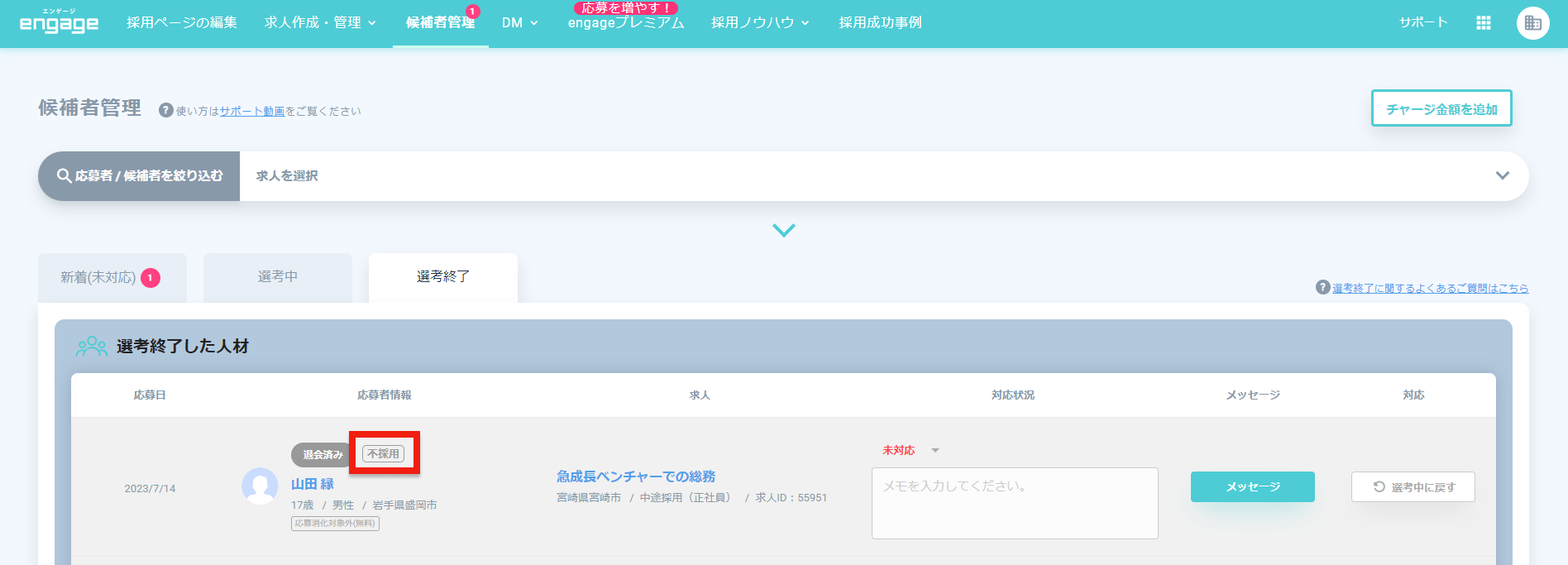Click the 応募者情報 column header
Image resolution: width=1568 pixels, height=565 pixels.
coord(384,395)
